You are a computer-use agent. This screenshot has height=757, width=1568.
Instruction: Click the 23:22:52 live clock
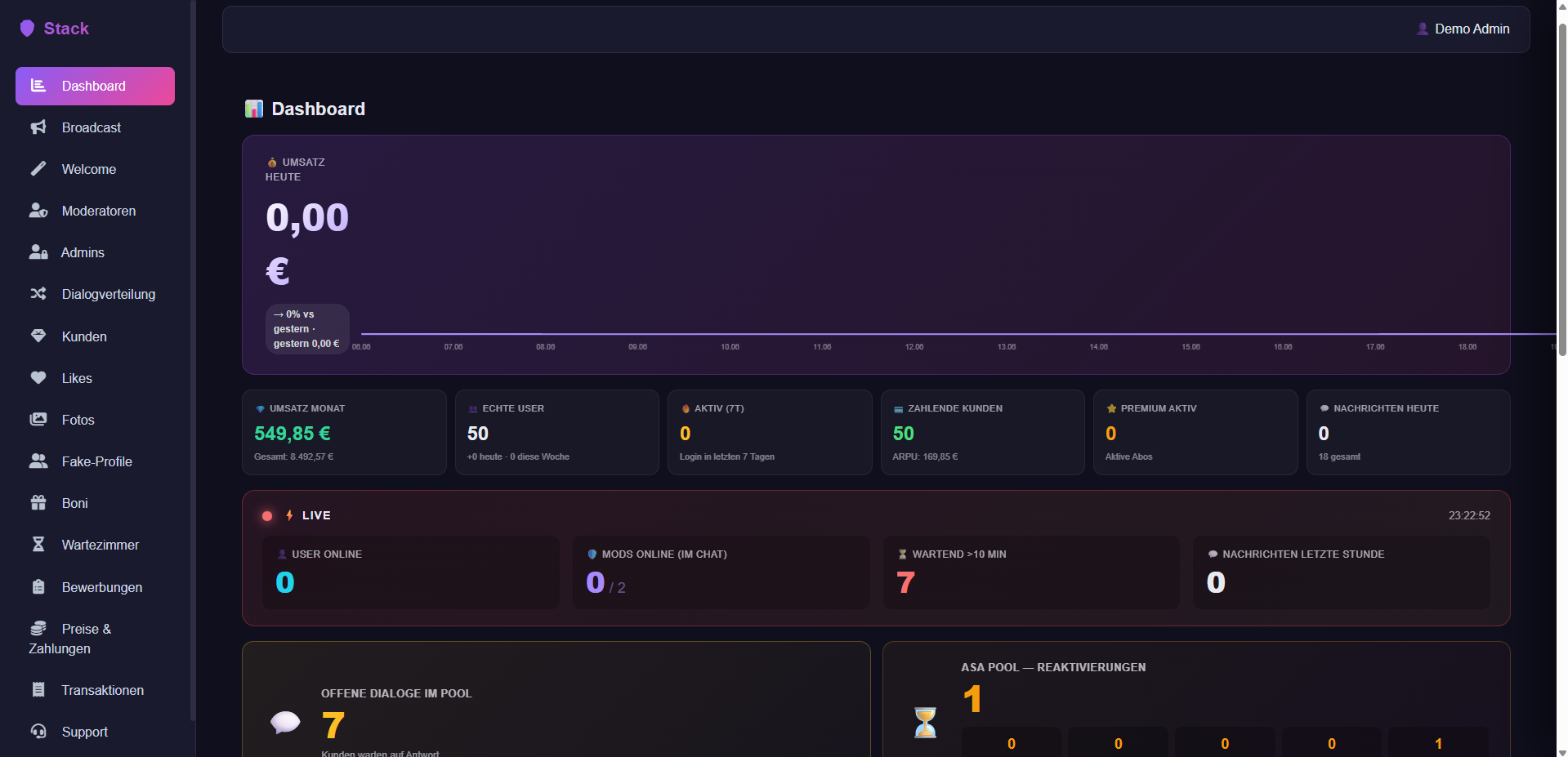tap(1469, 515)
